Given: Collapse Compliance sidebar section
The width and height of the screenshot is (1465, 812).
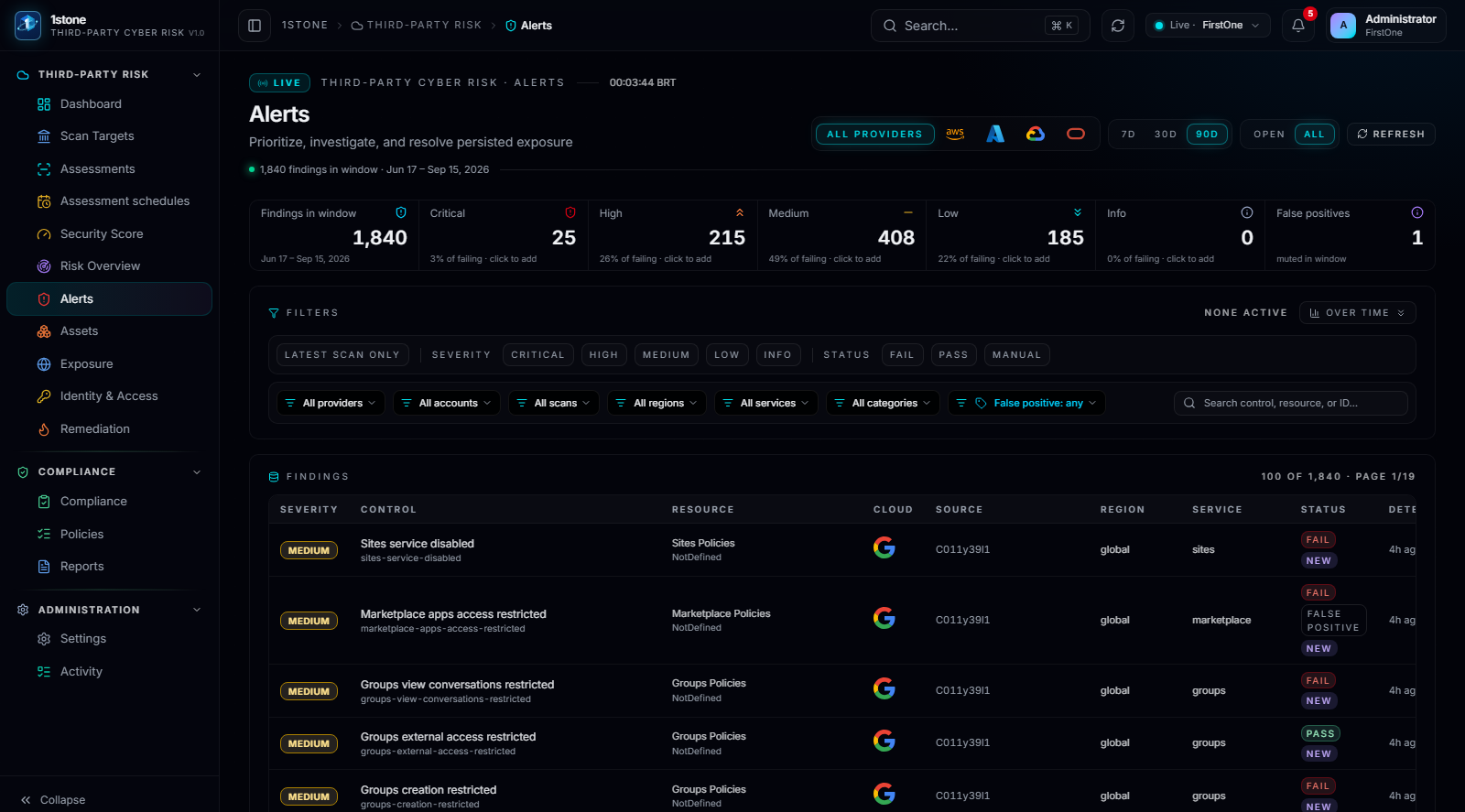Looking at the screenshot, I should click(x=197, y=472).
